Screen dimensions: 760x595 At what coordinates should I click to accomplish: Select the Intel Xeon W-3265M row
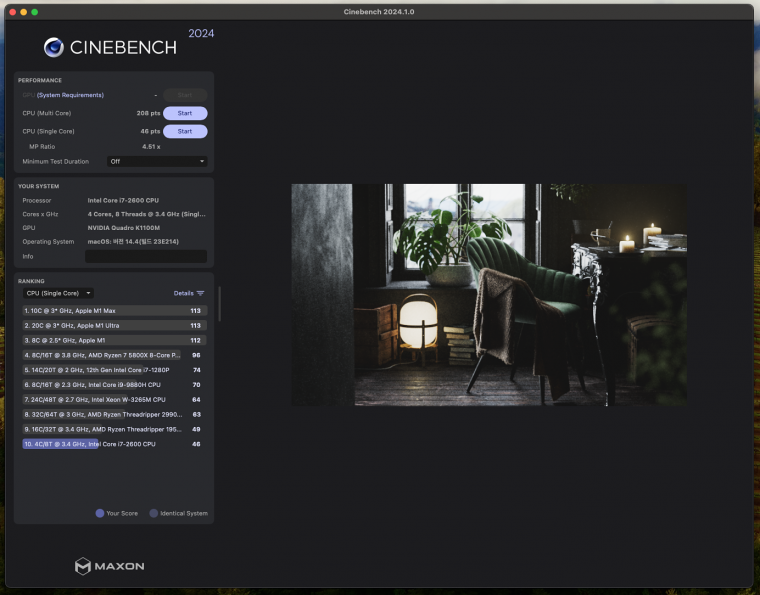point(115,400)
